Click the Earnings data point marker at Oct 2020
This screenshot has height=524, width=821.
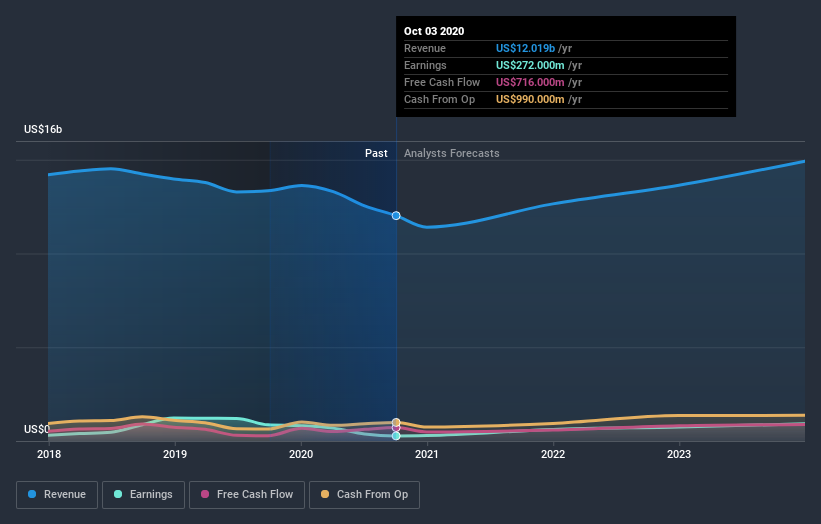(x=396, y=436)
